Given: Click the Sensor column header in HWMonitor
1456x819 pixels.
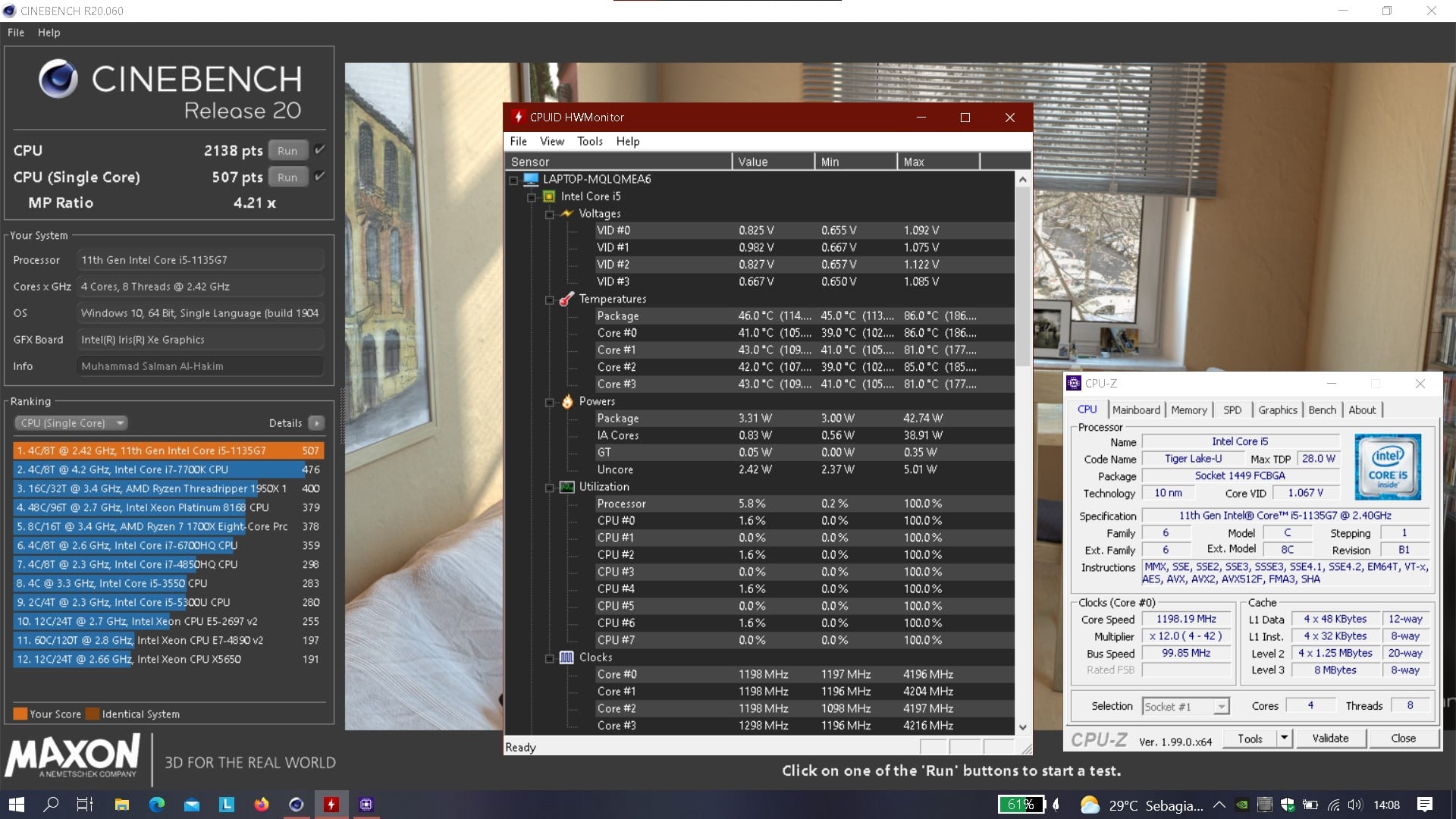Looking at the screenshot, I should pyautogui.click(x=618, y=162).
